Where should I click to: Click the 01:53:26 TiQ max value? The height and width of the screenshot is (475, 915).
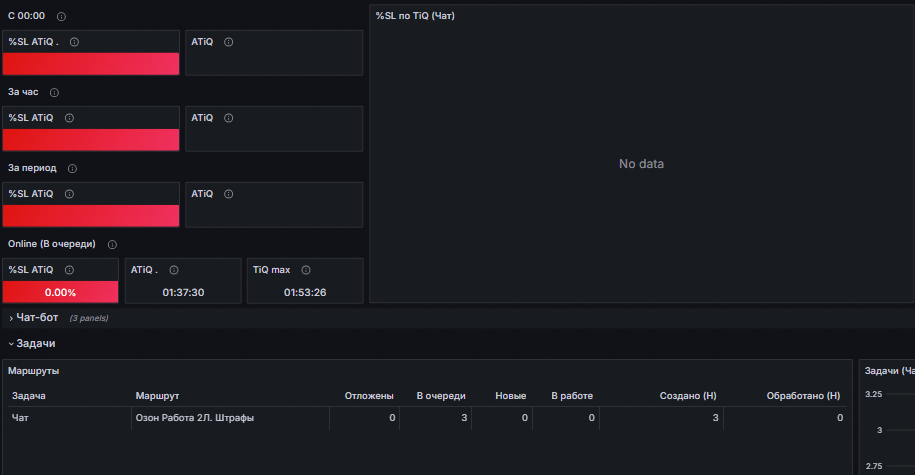[x=305, y=292]
